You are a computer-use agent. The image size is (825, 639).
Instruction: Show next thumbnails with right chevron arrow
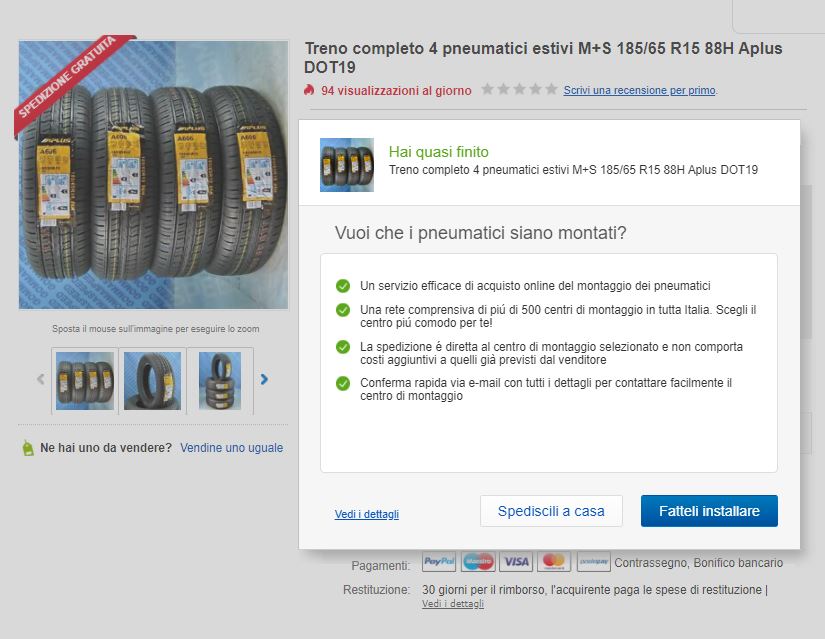pos(264,379)
